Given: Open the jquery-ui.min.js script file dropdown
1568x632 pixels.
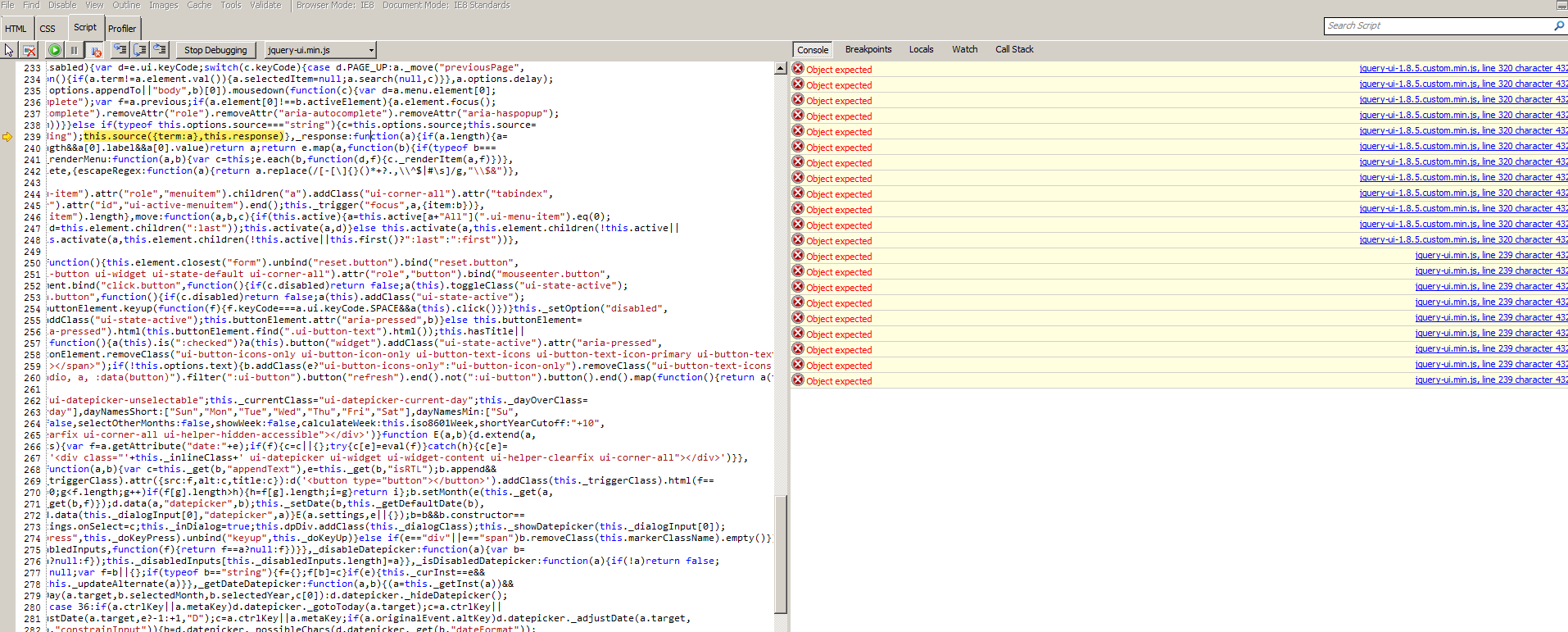Looking at the screenshot, I should pos(371,50).
